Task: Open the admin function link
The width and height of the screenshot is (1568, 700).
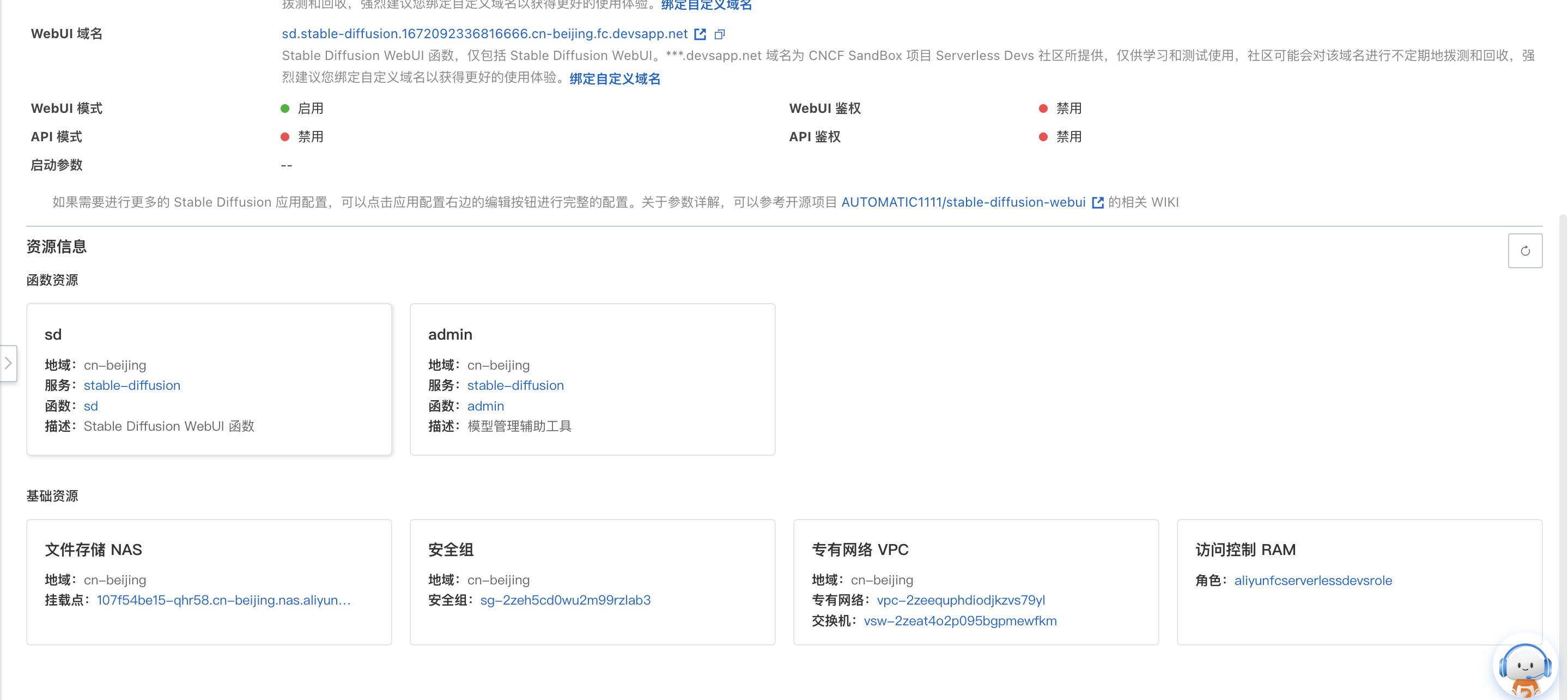Action: 485,406
